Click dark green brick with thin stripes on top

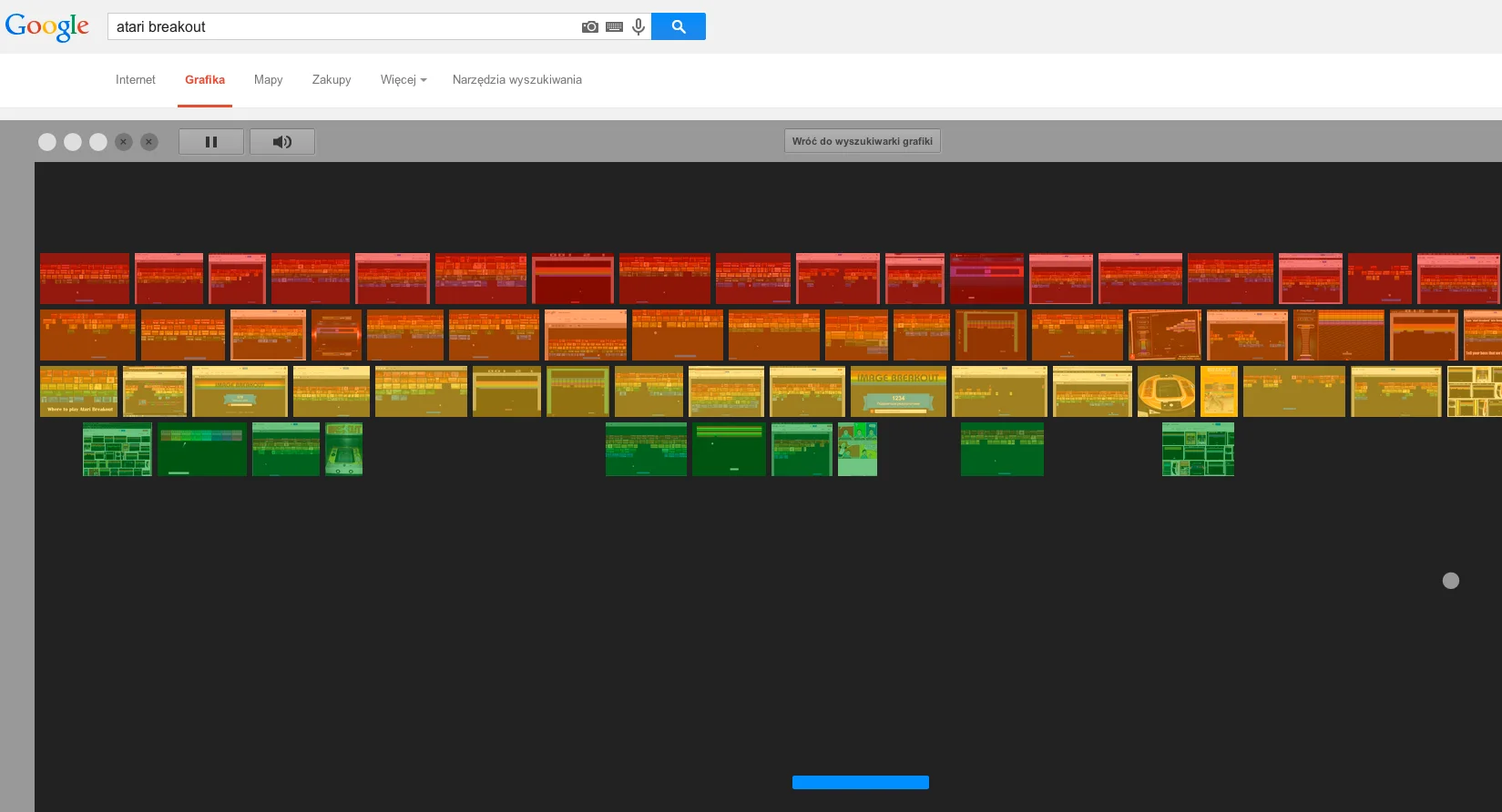(x=729, y=449)
